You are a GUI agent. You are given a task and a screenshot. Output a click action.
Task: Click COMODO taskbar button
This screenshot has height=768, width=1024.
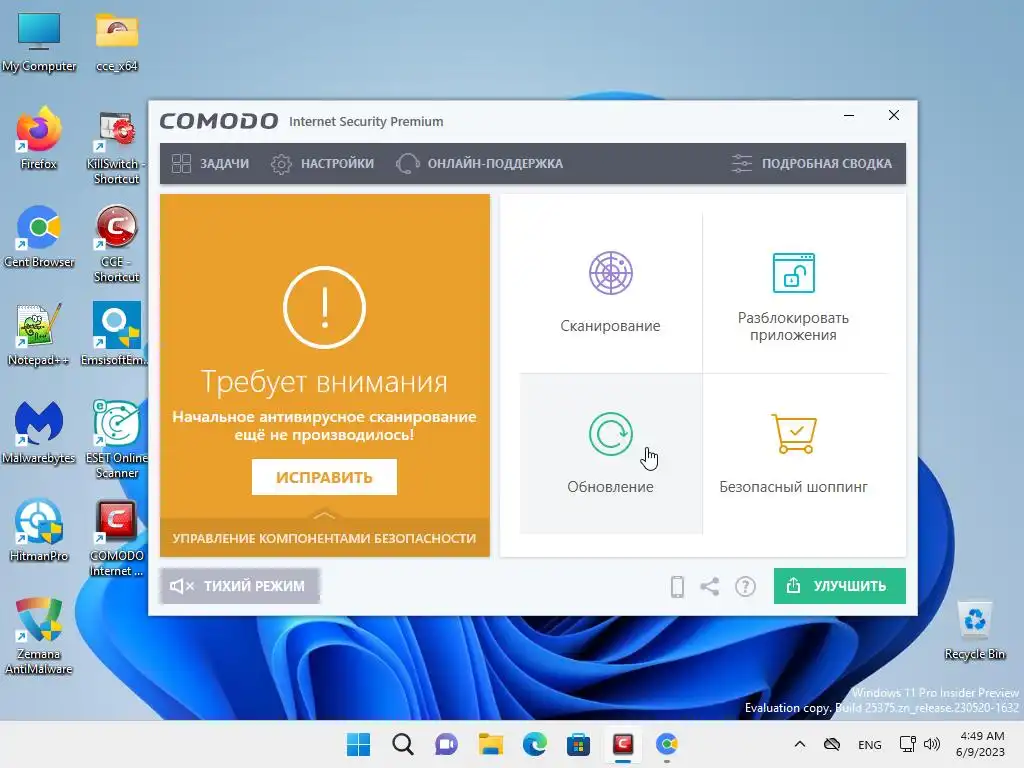622,744
